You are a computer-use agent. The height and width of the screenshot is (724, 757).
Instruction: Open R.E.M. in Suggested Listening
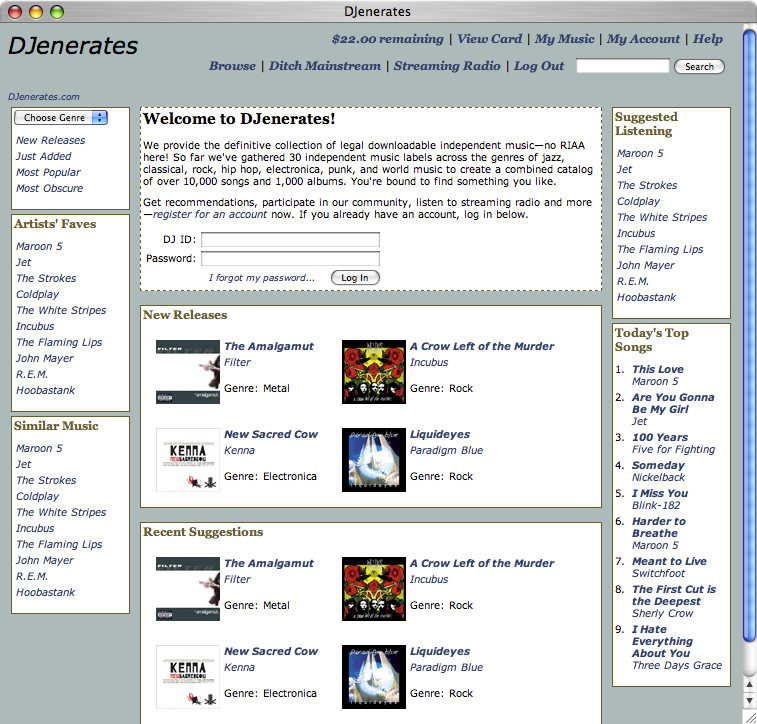[x=633, y=281]
